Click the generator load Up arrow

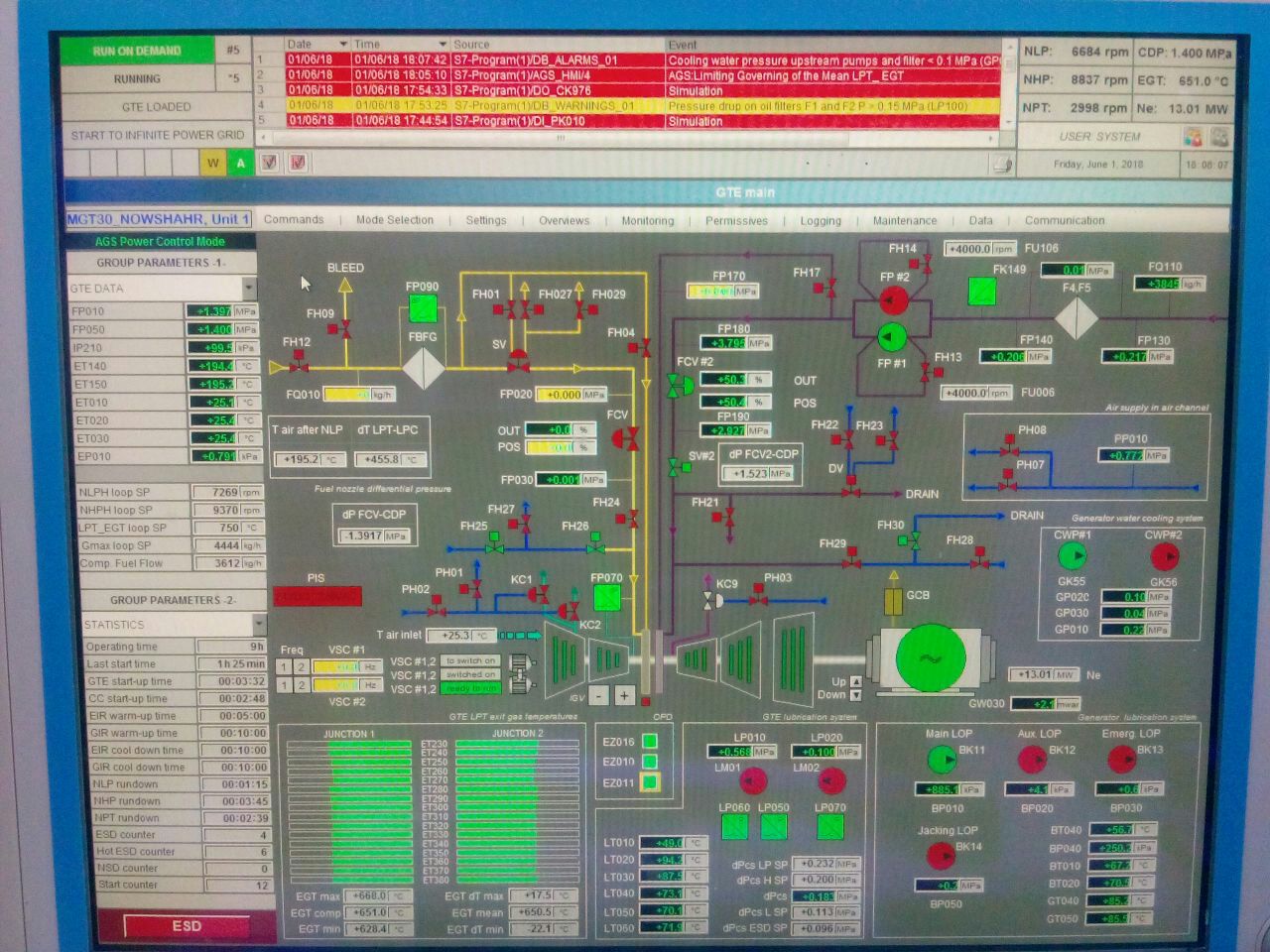click(855, 681)
